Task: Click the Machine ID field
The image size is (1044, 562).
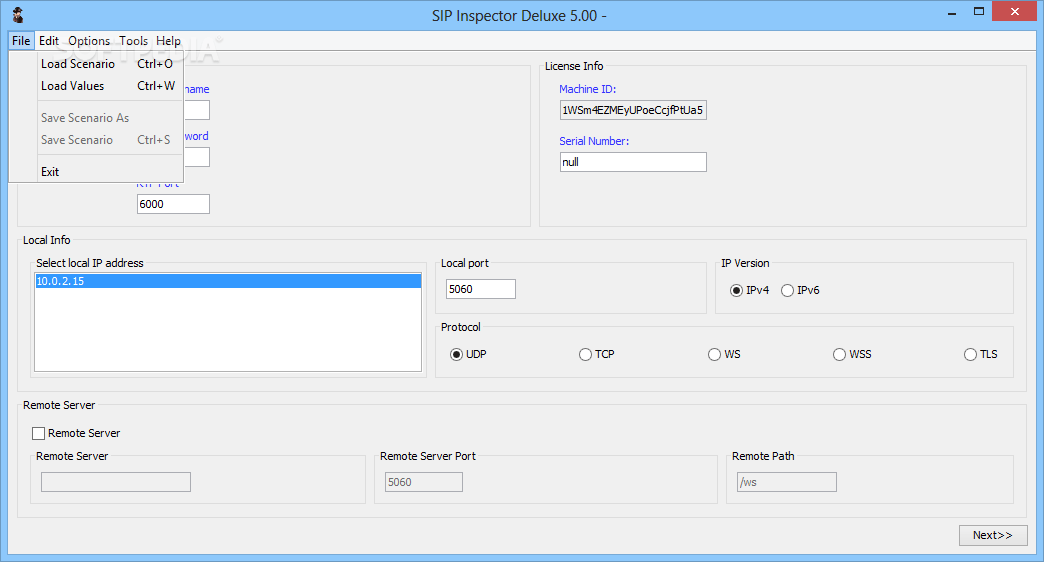Action: click(633, 110)
